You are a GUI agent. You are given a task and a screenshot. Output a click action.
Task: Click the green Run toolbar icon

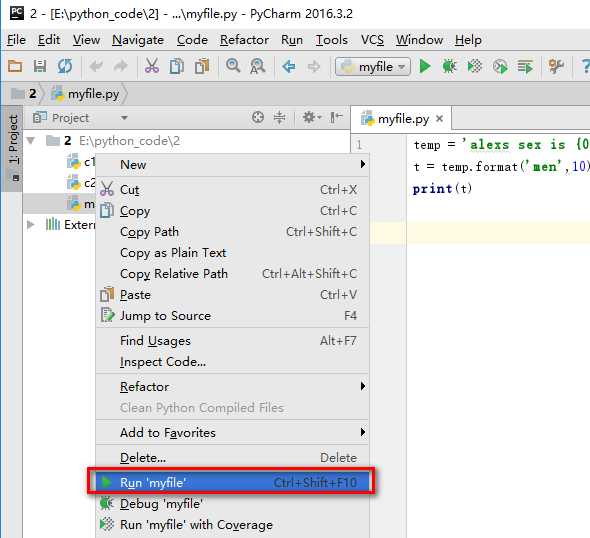425,67
